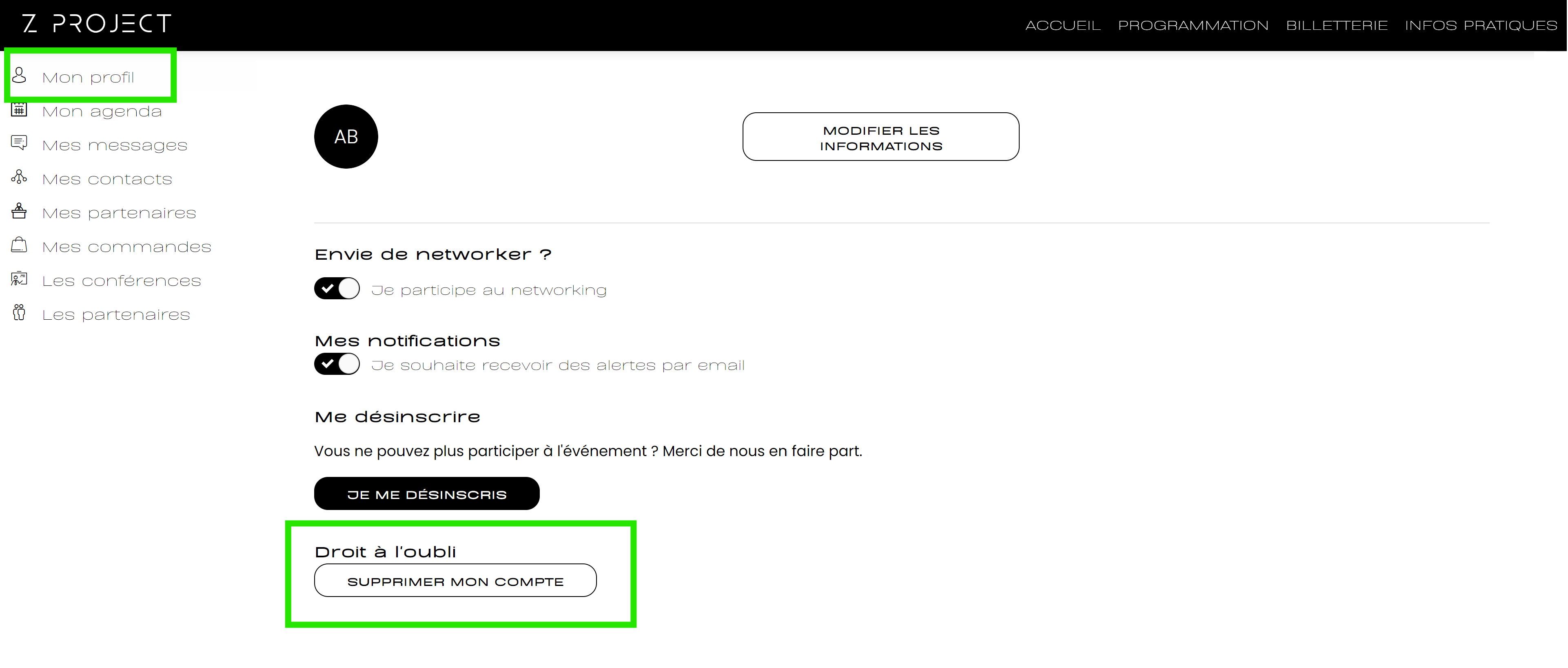Click the network icon beside Mes contacts

click(20, 177)
